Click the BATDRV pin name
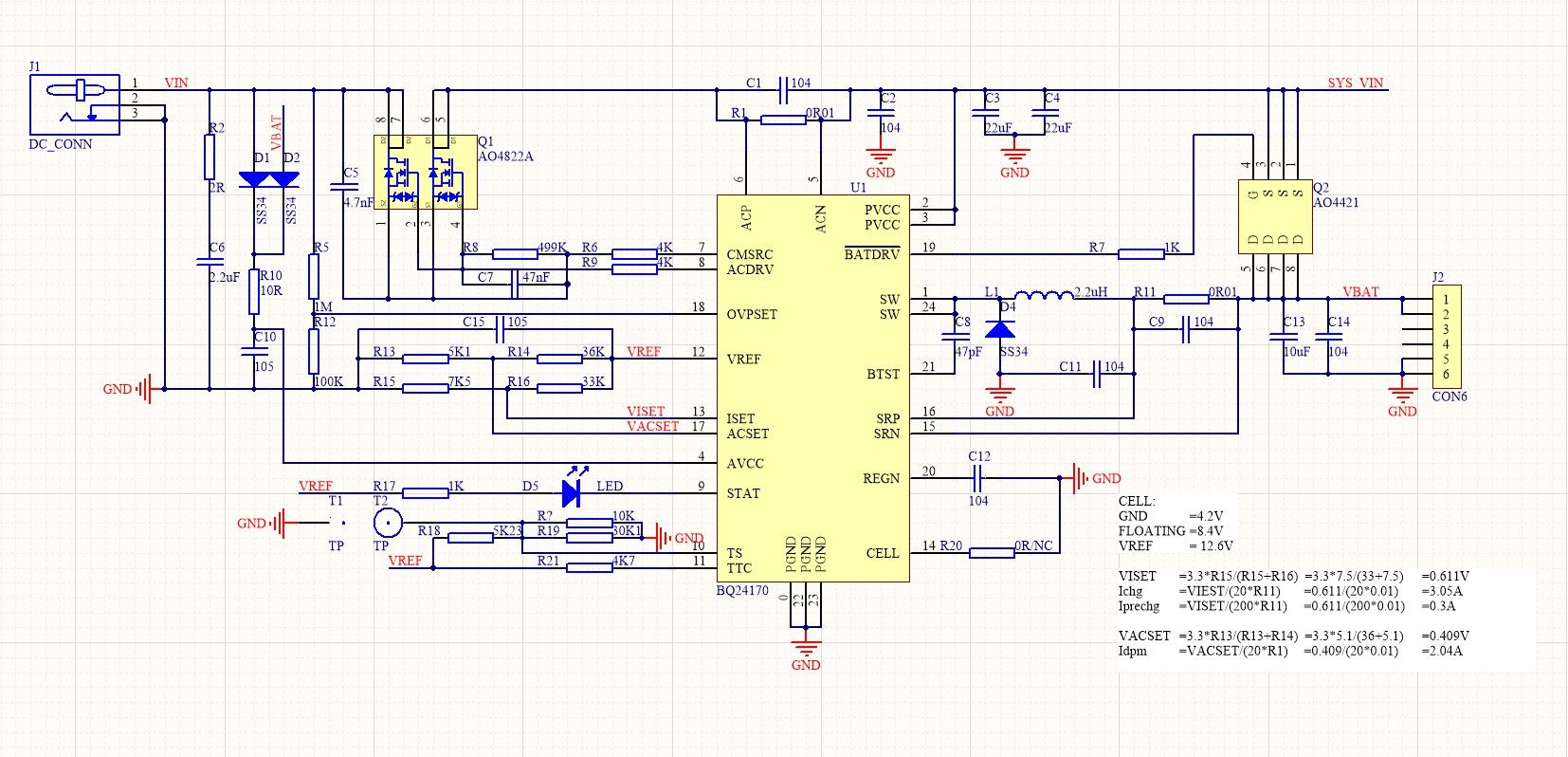Viewport: 1568px width, 757px height. tap(872, 254)
